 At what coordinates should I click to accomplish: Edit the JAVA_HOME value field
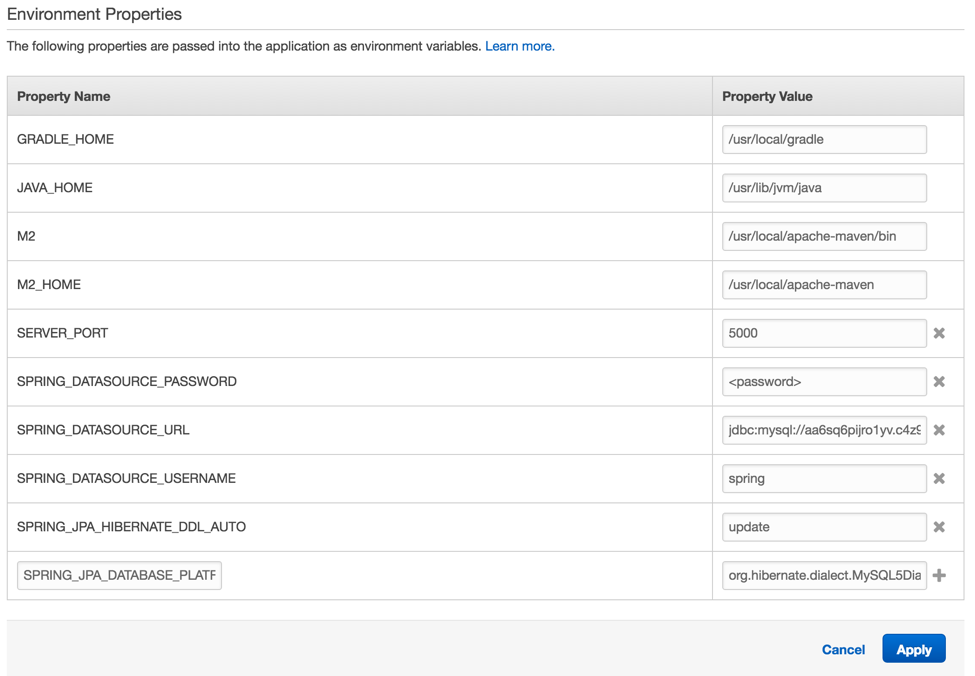point(824,188)
